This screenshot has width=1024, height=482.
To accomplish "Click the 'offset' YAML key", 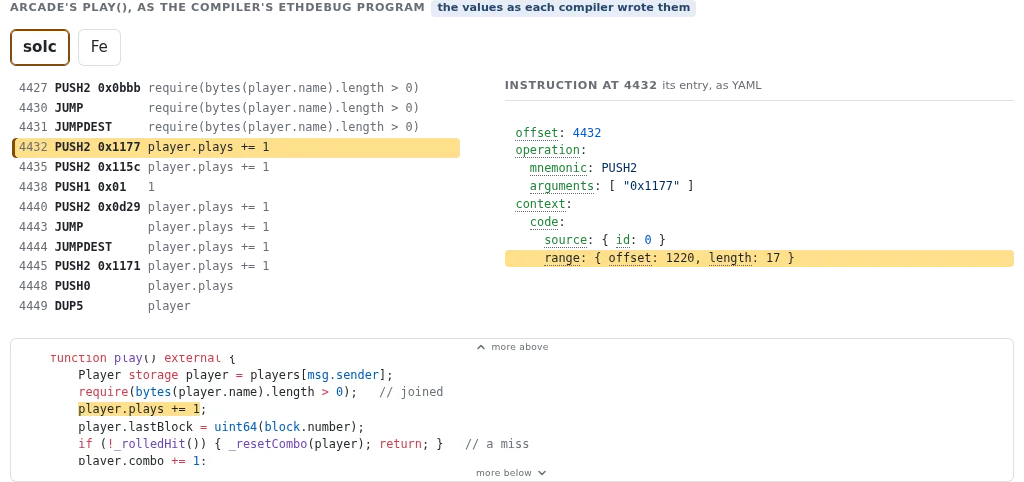I will point(537,133).
